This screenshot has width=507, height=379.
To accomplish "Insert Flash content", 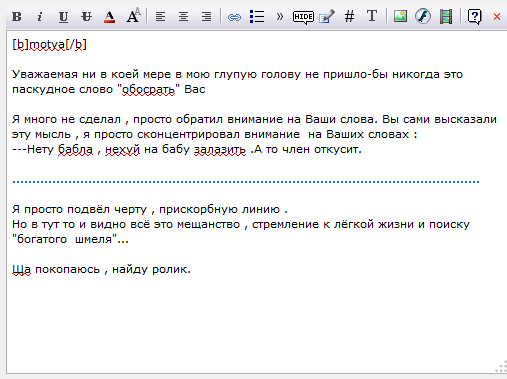I will click(423, 16).
